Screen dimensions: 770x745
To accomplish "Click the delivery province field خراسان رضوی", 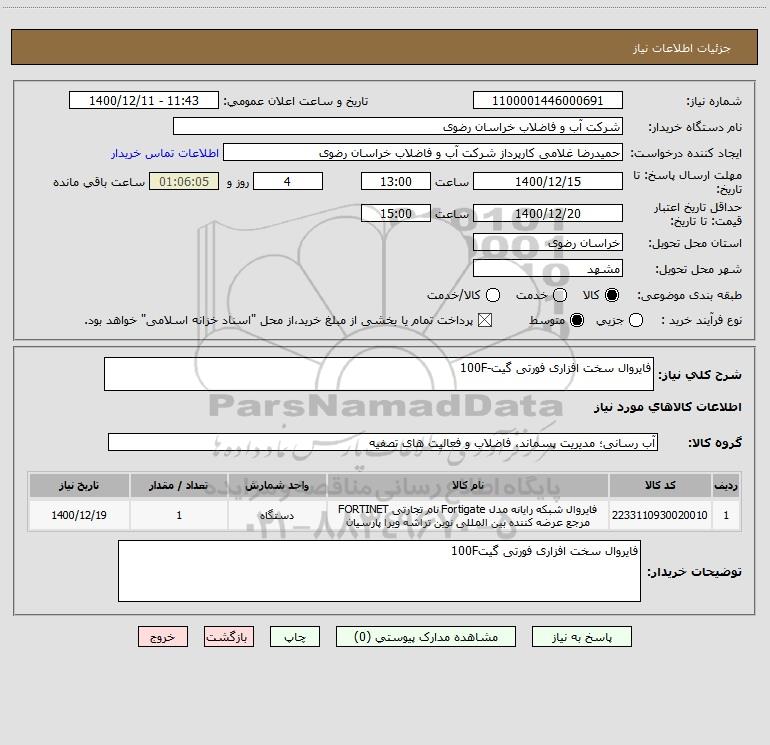I will point(548,242).
